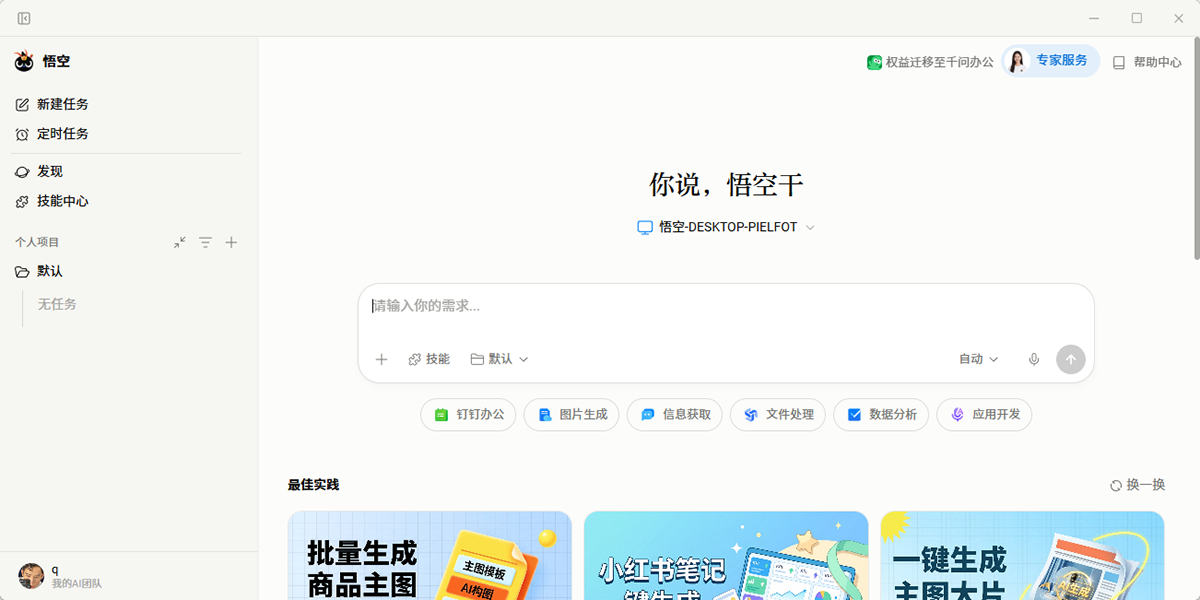Open the 批量生成商品主图 card

(430, 556)
